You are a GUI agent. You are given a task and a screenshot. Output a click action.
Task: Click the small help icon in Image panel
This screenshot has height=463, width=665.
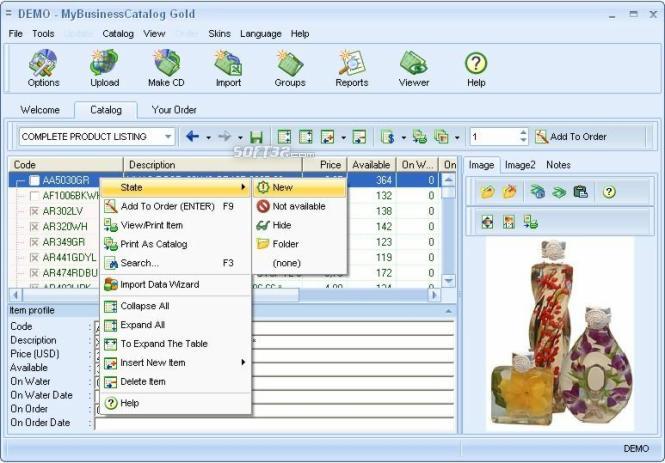609,192
